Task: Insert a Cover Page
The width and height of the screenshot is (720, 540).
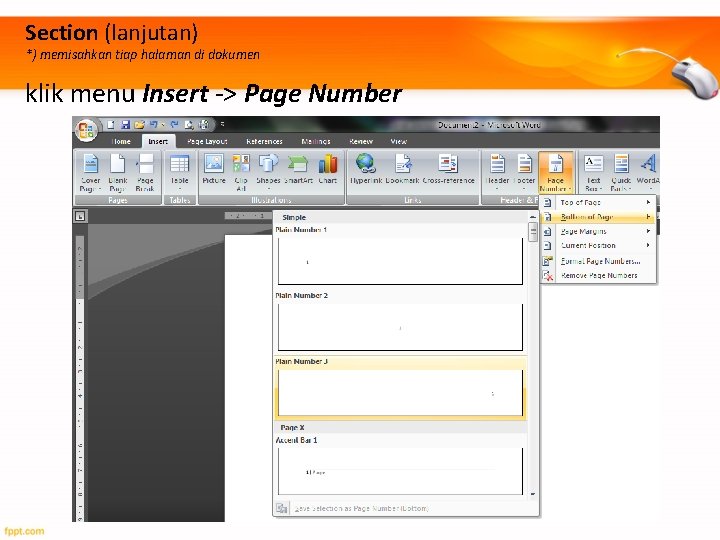Action: (x=90, y=173)
